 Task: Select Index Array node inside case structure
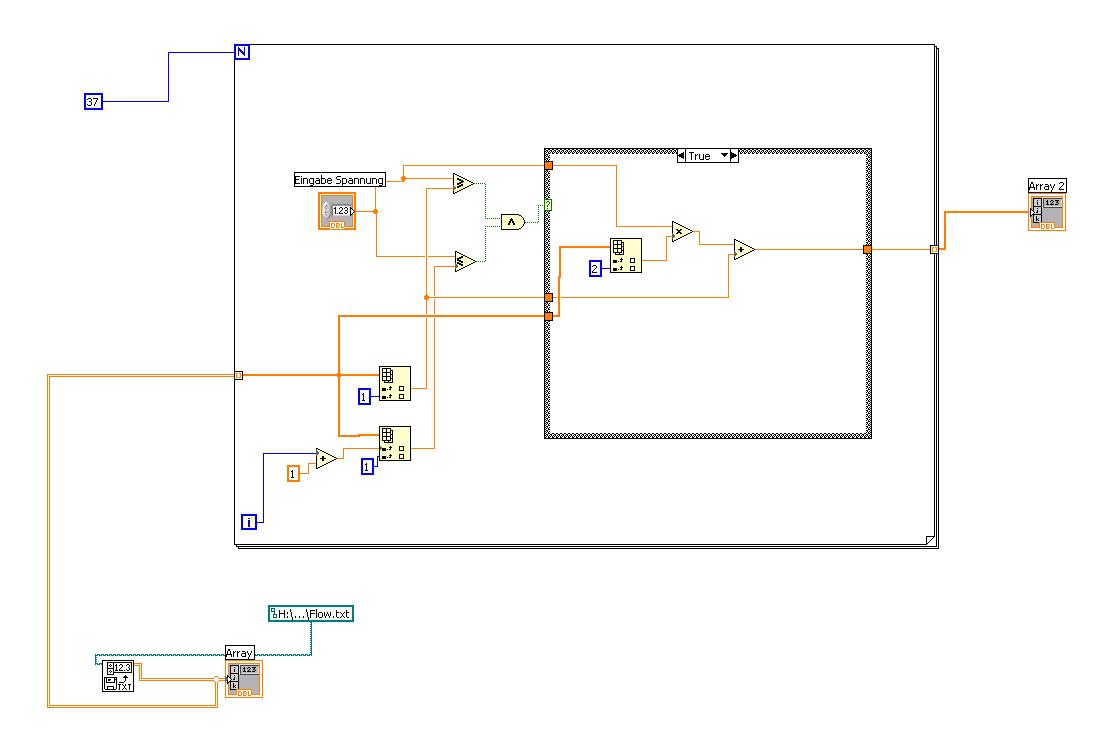[626, 256]
